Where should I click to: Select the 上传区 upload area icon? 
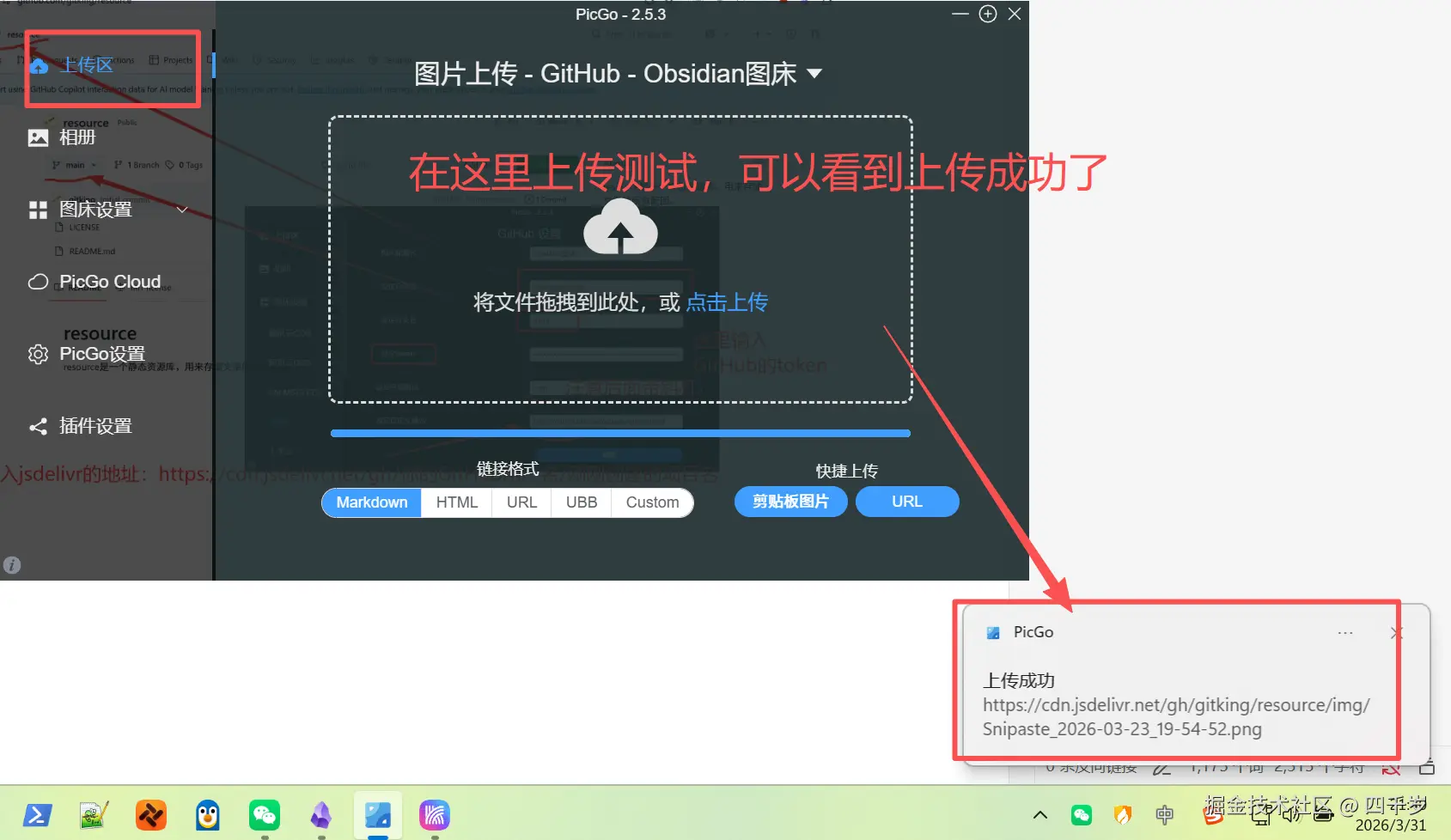pyautogui.click(x=39, y=65)
